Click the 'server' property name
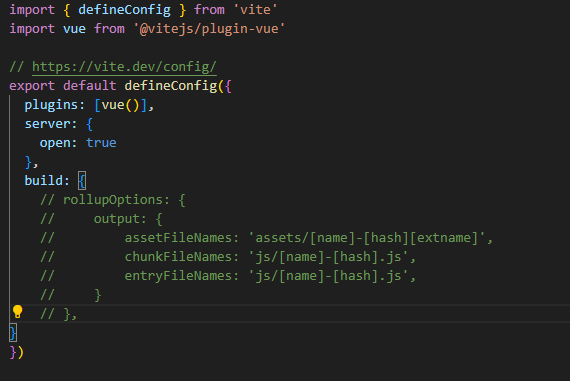The height and width of the screenshot is (381, 570). tap(47, 124)
